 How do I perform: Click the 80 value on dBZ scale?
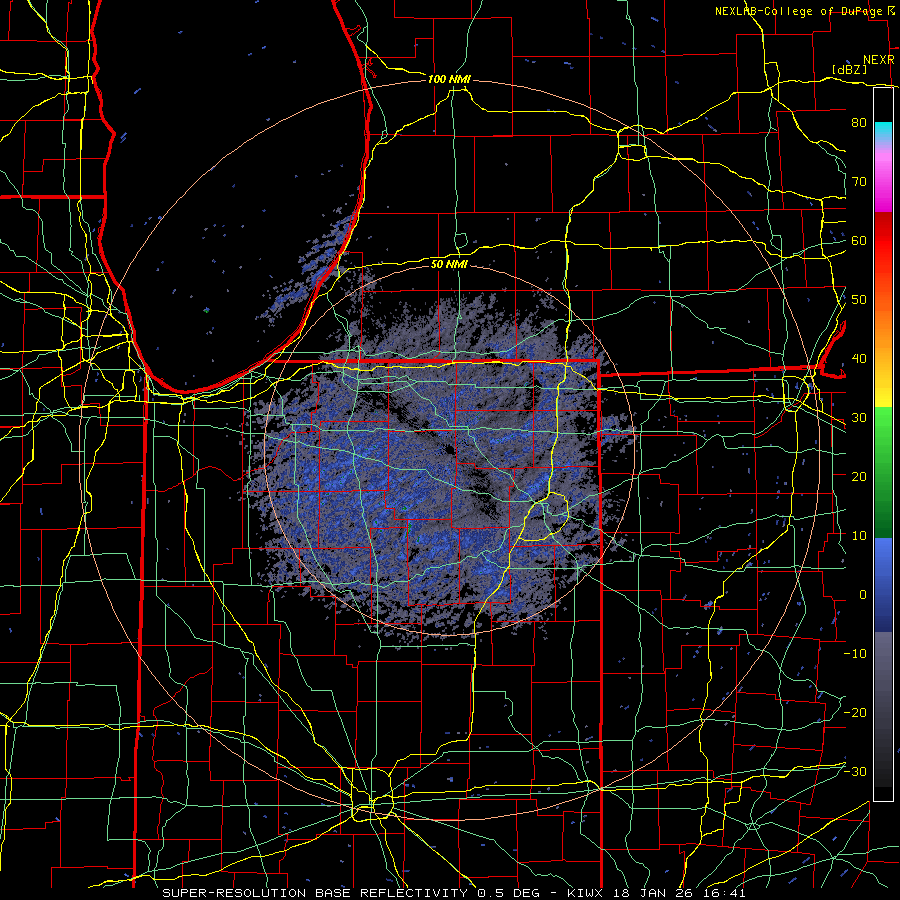tap(859, 123)
